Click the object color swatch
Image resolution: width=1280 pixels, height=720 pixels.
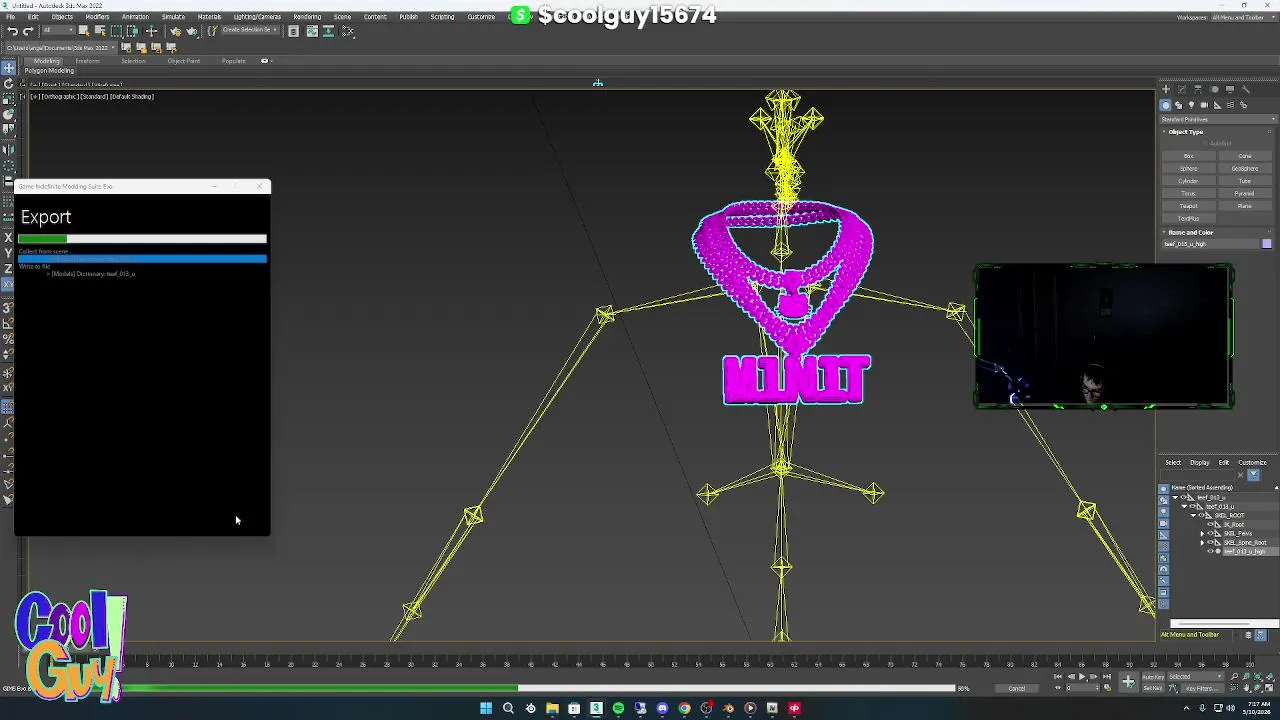1267,243
